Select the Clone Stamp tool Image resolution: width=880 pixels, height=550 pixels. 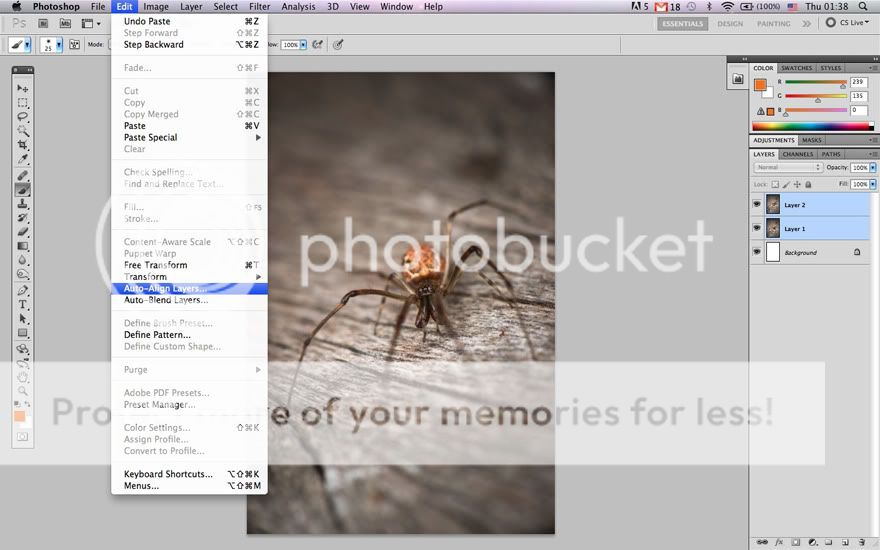tap(22, 204)
